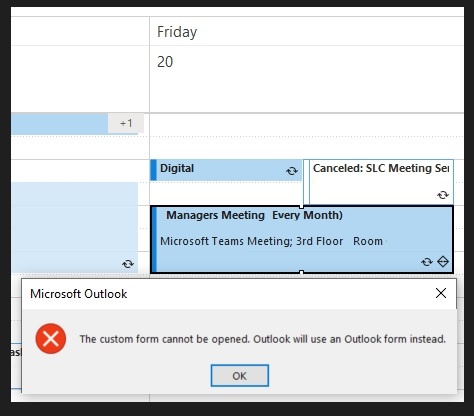Click the red error icon in dialog
Image resolution: width=474 pixels, height=416 pixels.
(x=51, y=339)
